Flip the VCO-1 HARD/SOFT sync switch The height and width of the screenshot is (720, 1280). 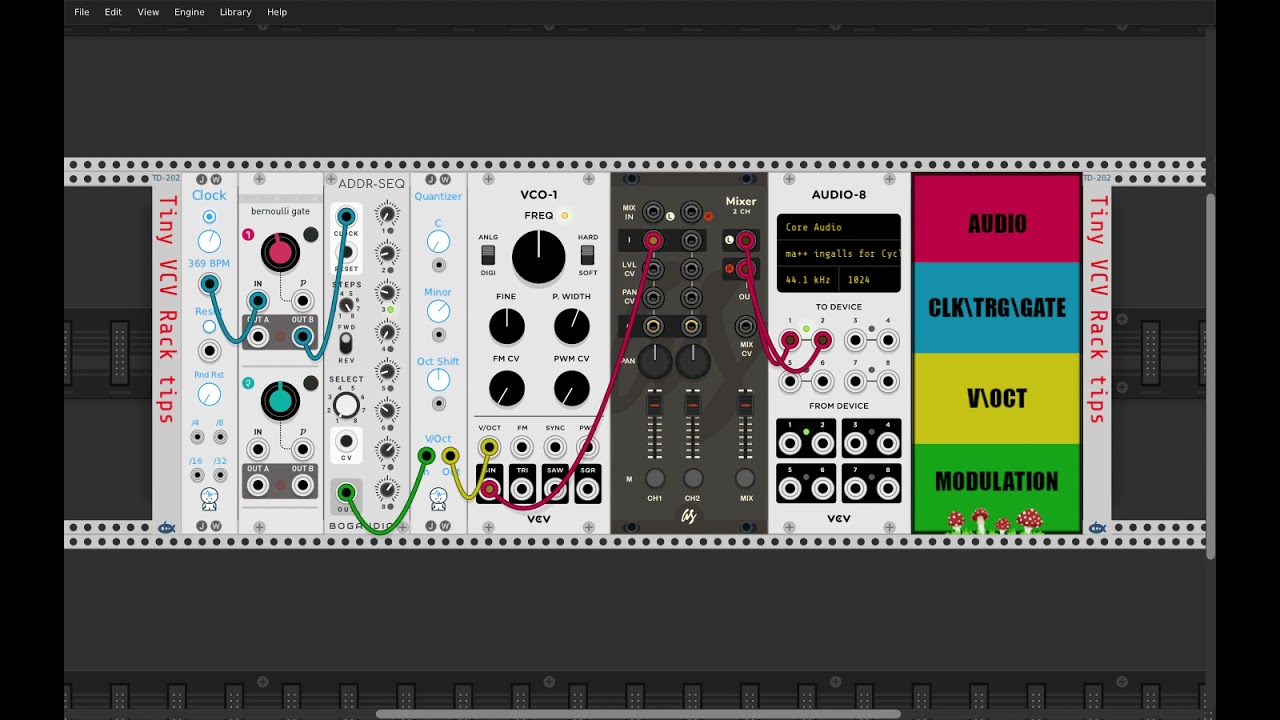587,255
